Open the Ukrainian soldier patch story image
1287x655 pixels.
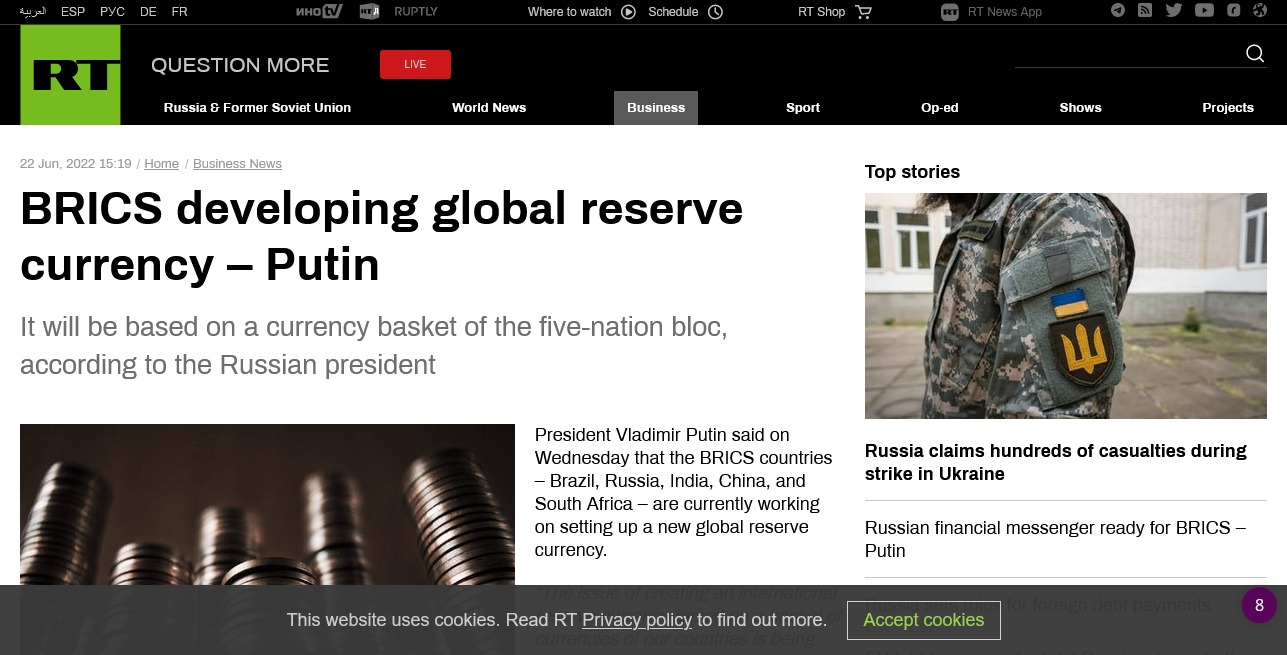click(x=1066, y=306)
